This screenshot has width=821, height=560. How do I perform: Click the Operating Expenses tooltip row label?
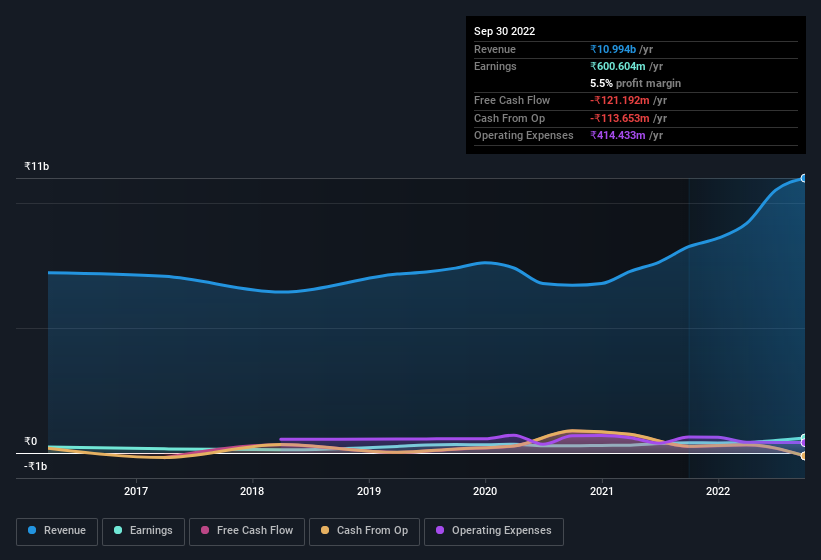[x=524, y=135]
